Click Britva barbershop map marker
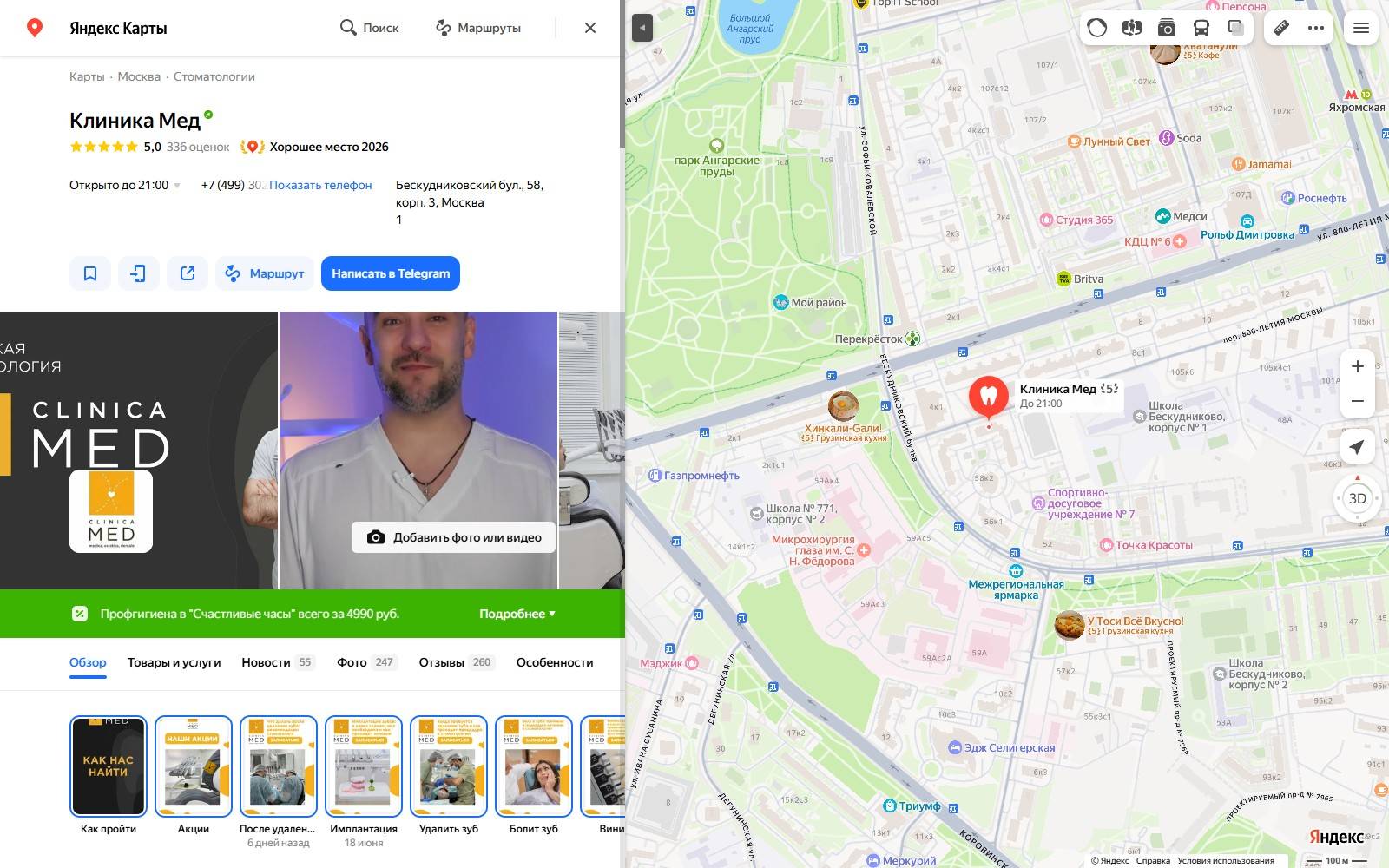This screenshot has width=1389, height=868. pyautogui.click(x=1063, y=279)
